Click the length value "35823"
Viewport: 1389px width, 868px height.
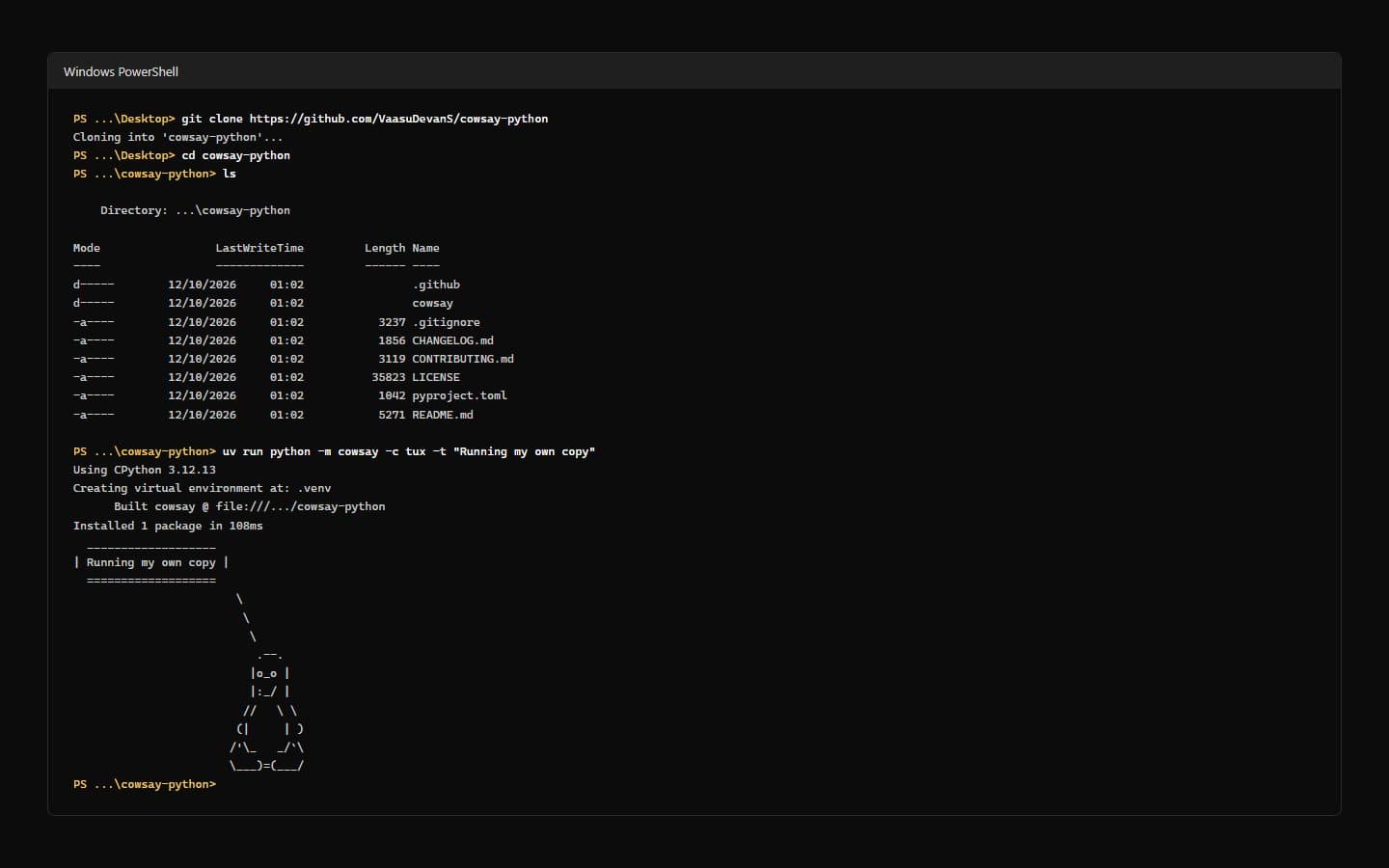389,377
